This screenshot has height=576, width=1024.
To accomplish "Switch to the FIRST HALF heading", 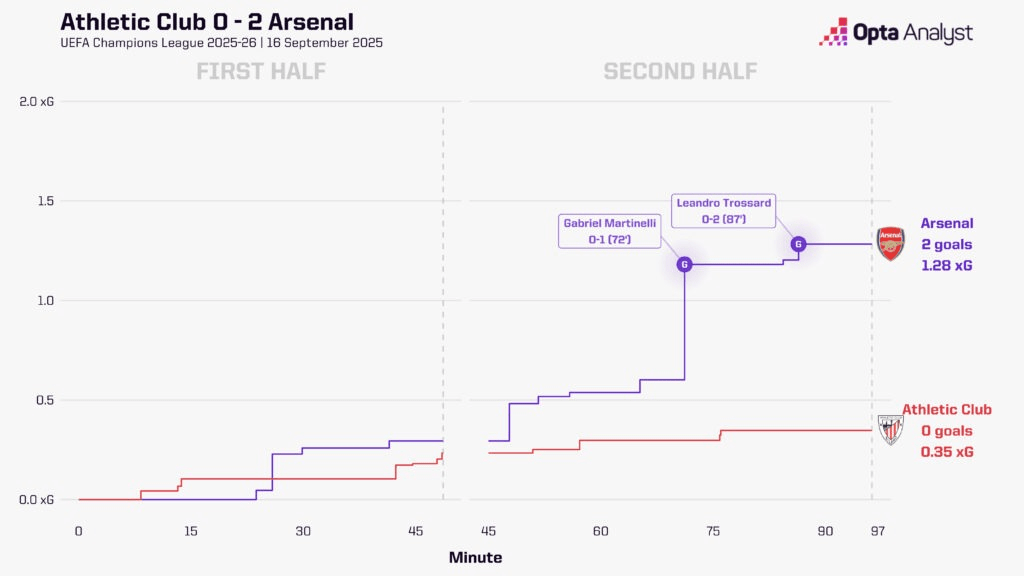I will [x=261, y=71].
